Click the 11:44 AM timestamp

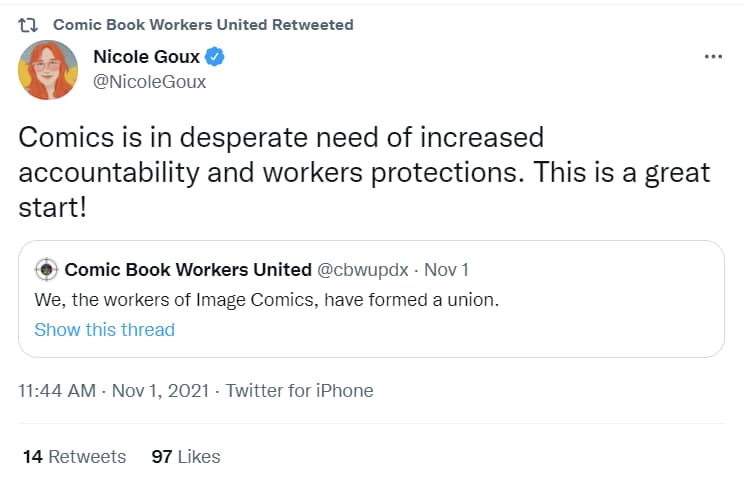pos(57,391)
